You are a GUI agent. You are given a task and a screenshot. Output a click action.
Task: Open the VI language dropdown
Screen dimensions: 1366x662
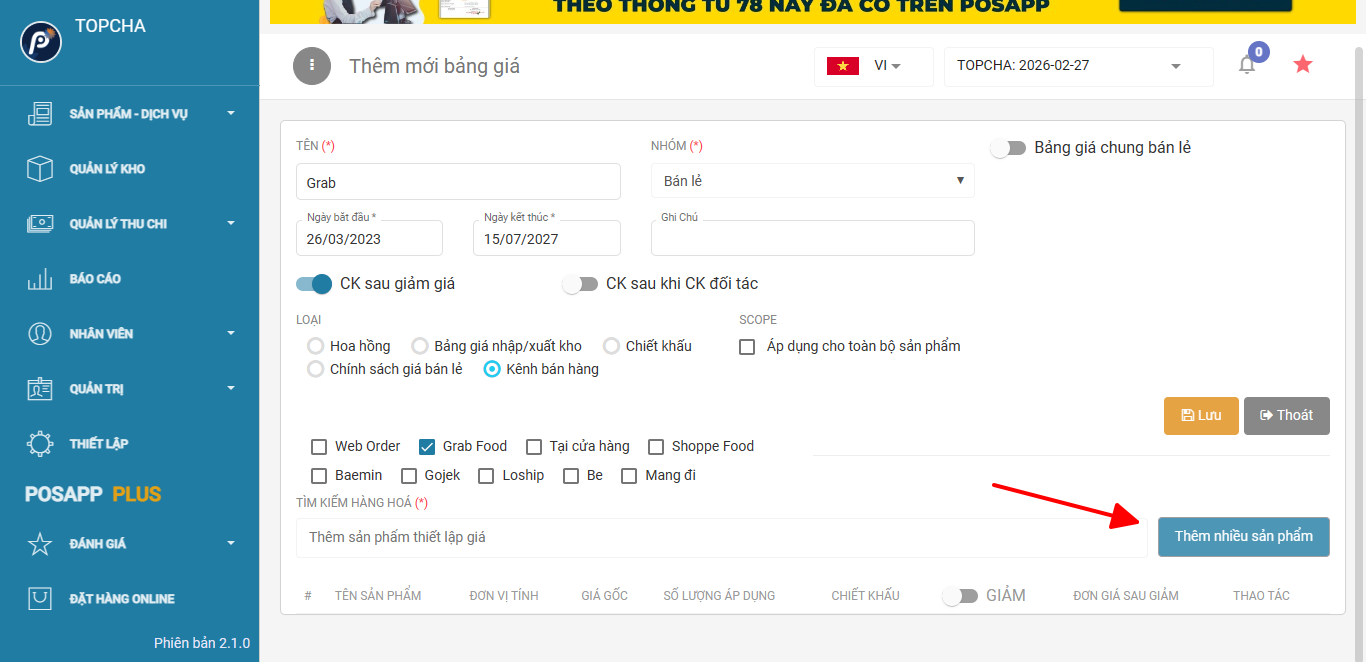(x=873, y=66)
